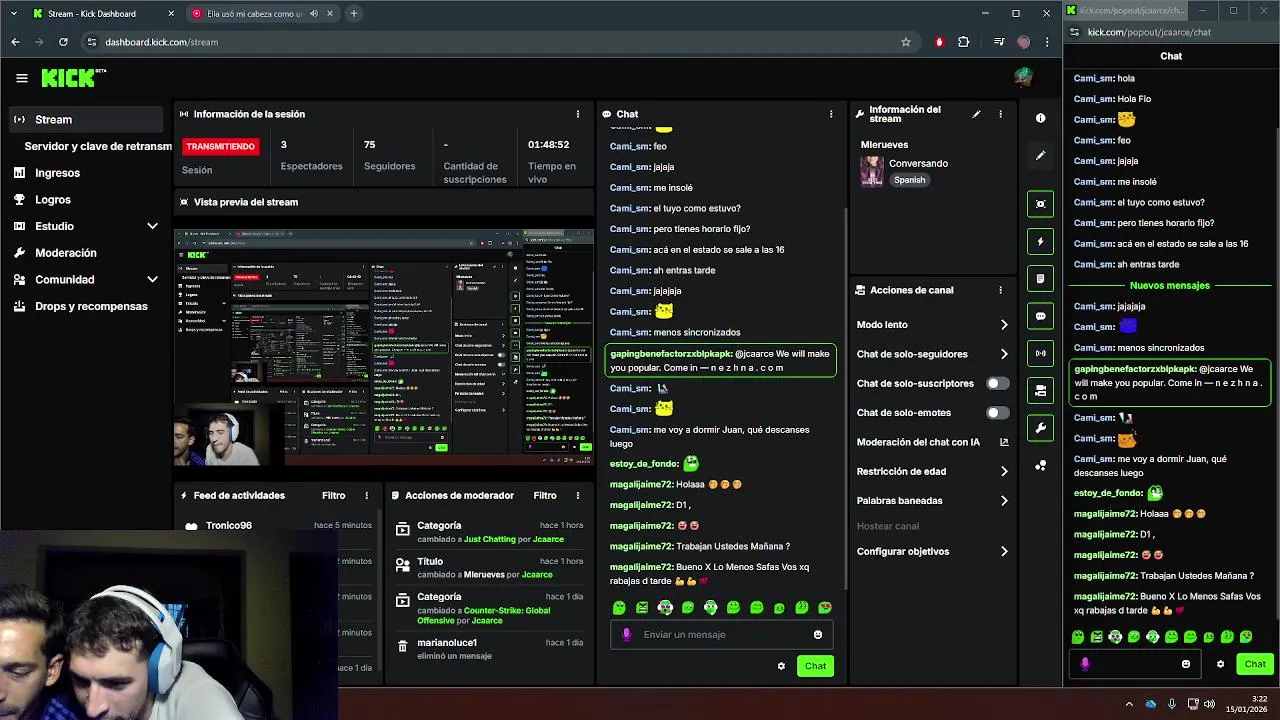Open Configurar objetivos arrow
Viewport: 1280px width, 720px height.
pos(1004,552)
